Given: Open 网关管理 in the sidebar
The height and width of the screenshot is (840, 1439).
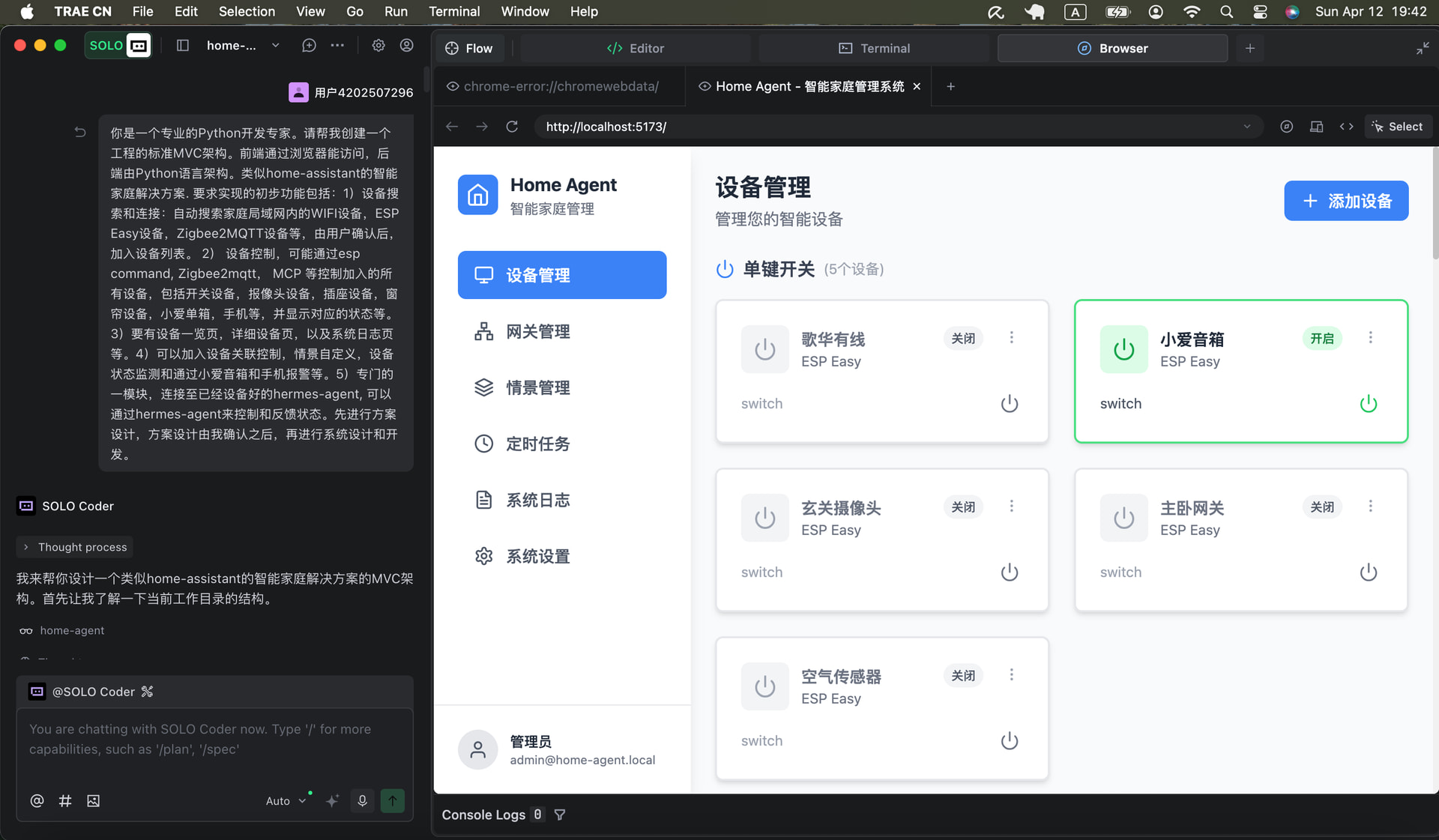Looking at the screenshot, I should (562, 331).
